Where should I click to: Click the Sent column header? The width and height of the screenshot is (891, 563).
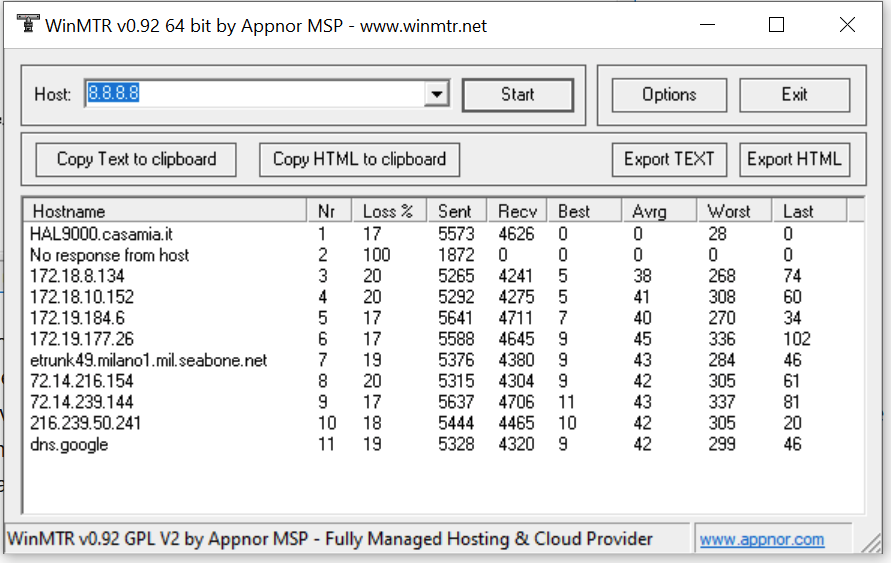point(456,211)
